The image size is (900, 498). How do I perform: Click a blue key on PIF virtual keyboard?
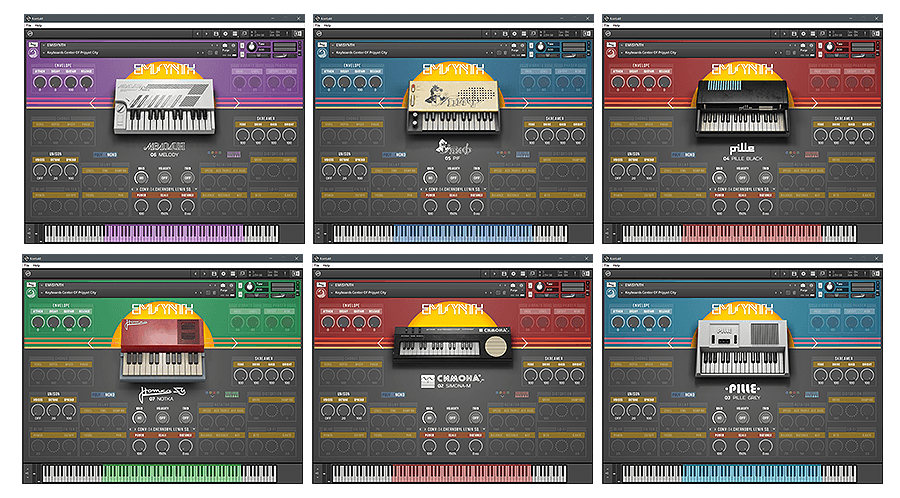click(x=463, y=232)
